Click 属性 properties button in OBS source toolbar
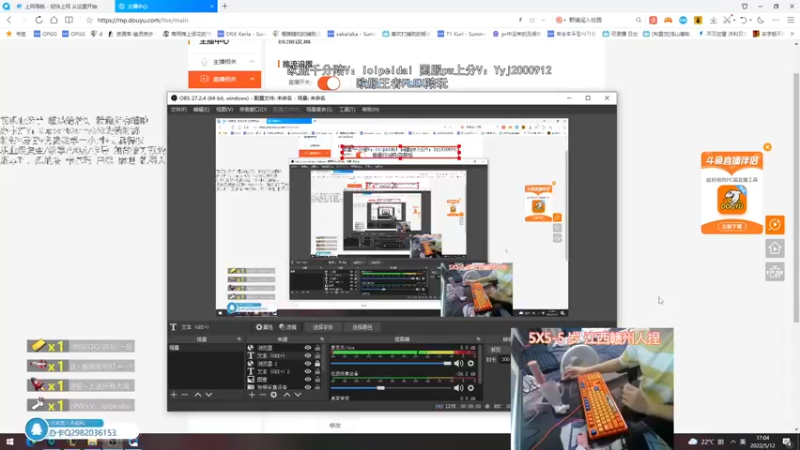Viewport: 800px width, 450px height. click(264, 327)
